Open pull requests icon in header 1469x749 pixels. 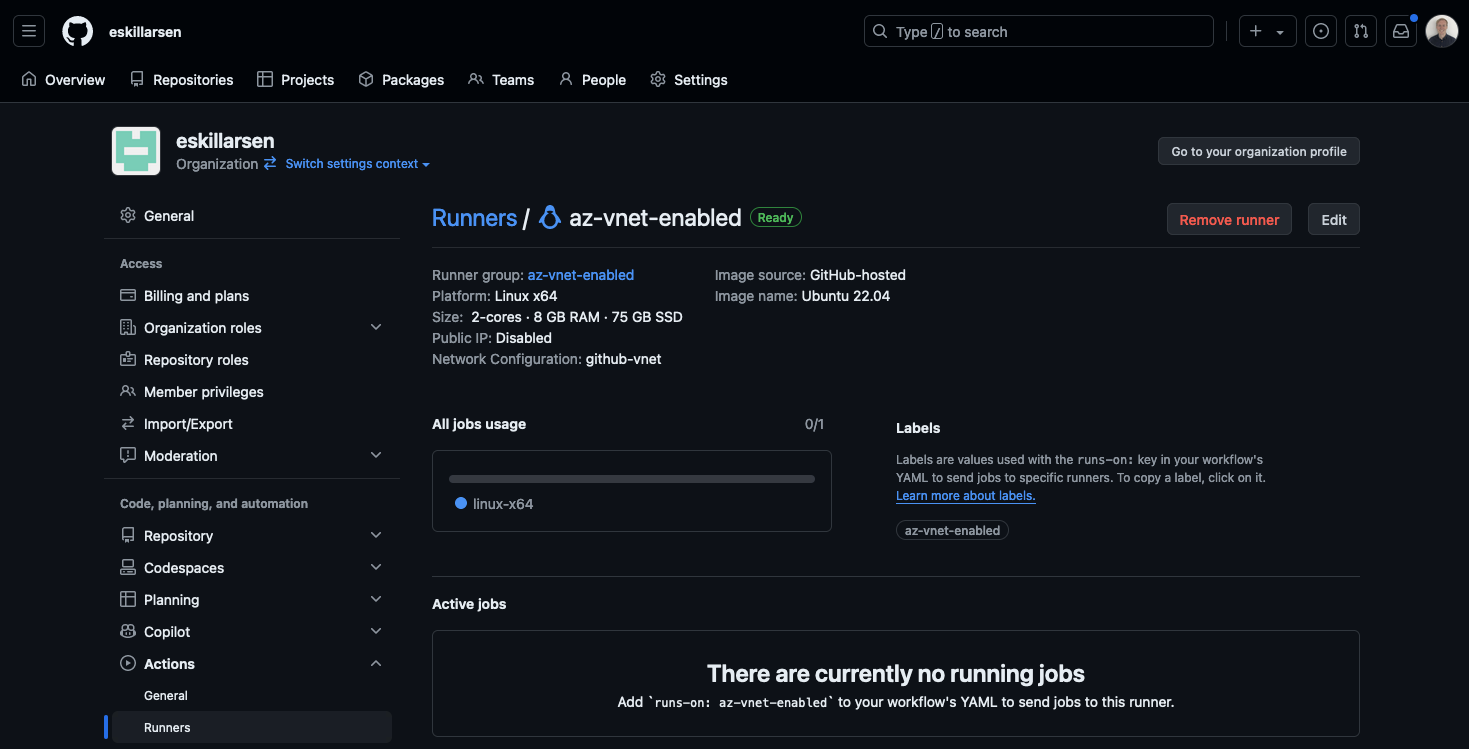(1361, 31)
